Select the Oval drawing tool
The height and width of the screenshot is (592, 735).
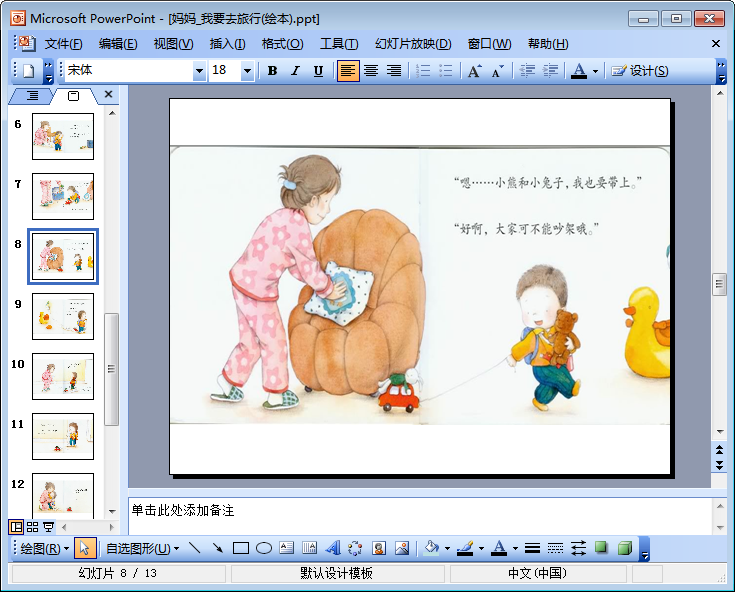(264, 548)
